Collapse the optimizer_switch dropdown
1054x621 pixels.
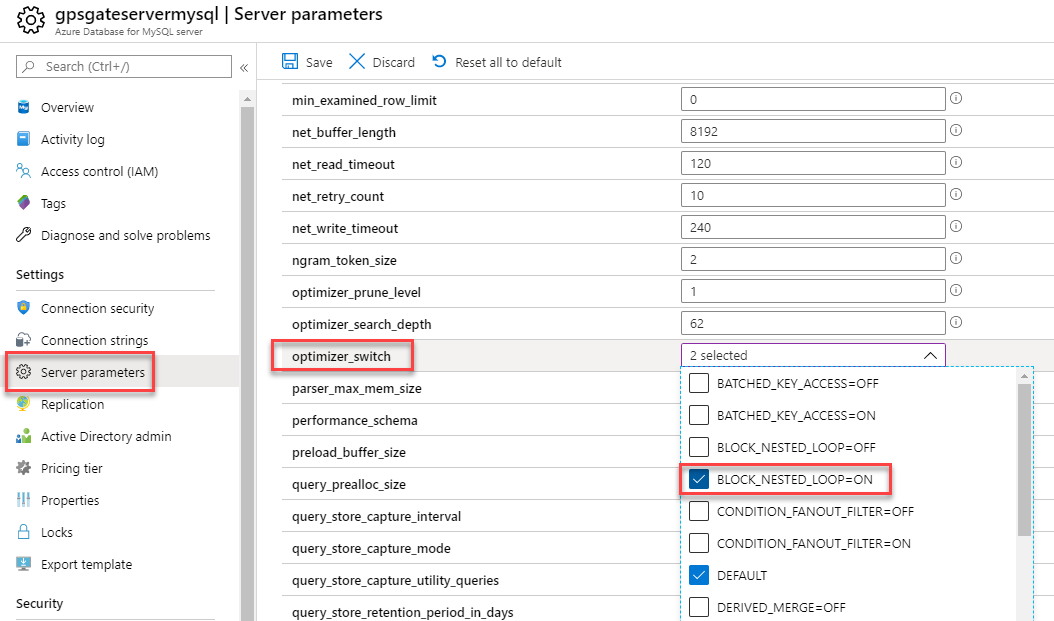[930, 356]
